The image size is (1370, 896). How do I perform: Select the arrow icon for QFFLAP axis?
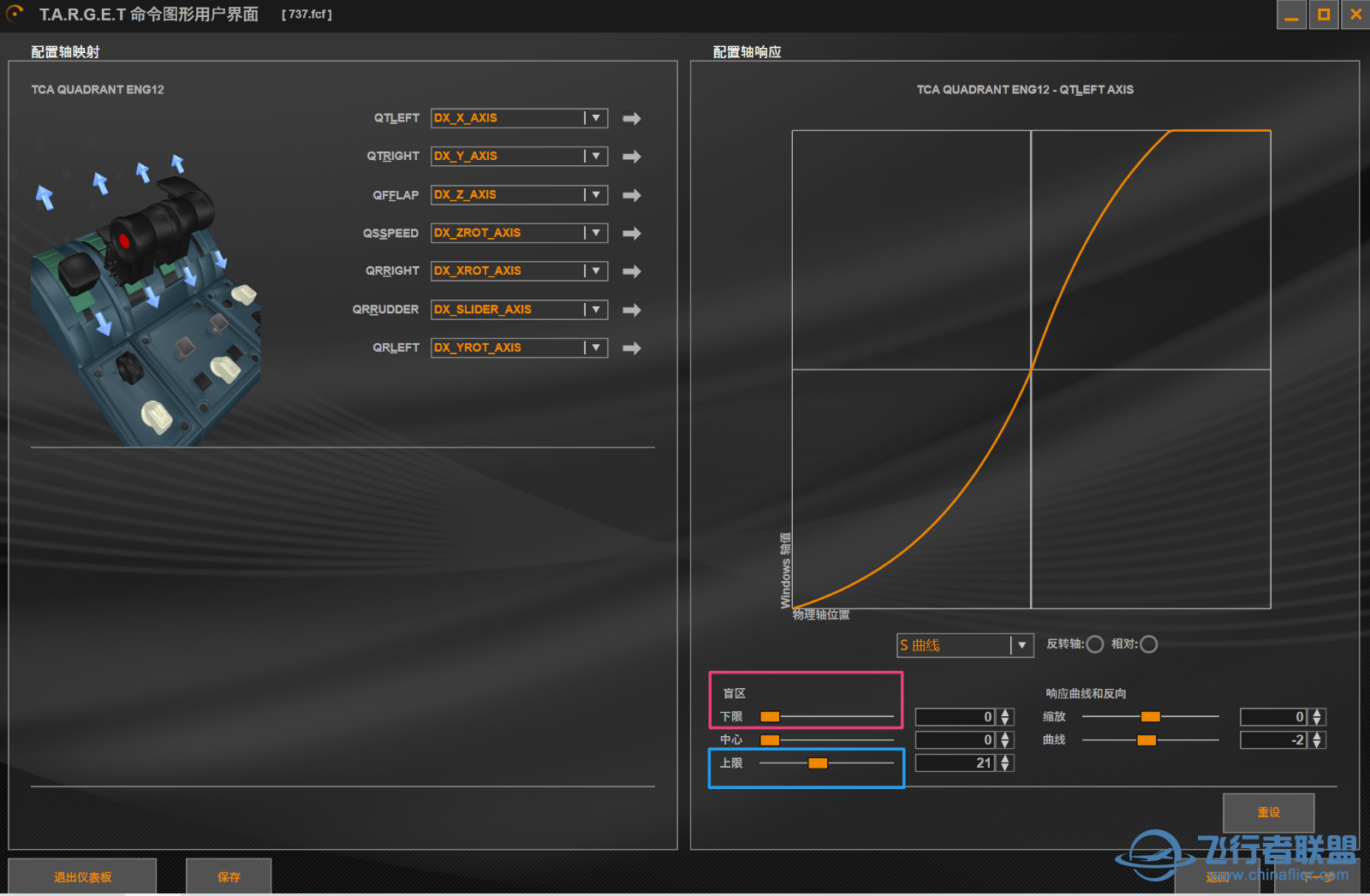pos(632,195)
